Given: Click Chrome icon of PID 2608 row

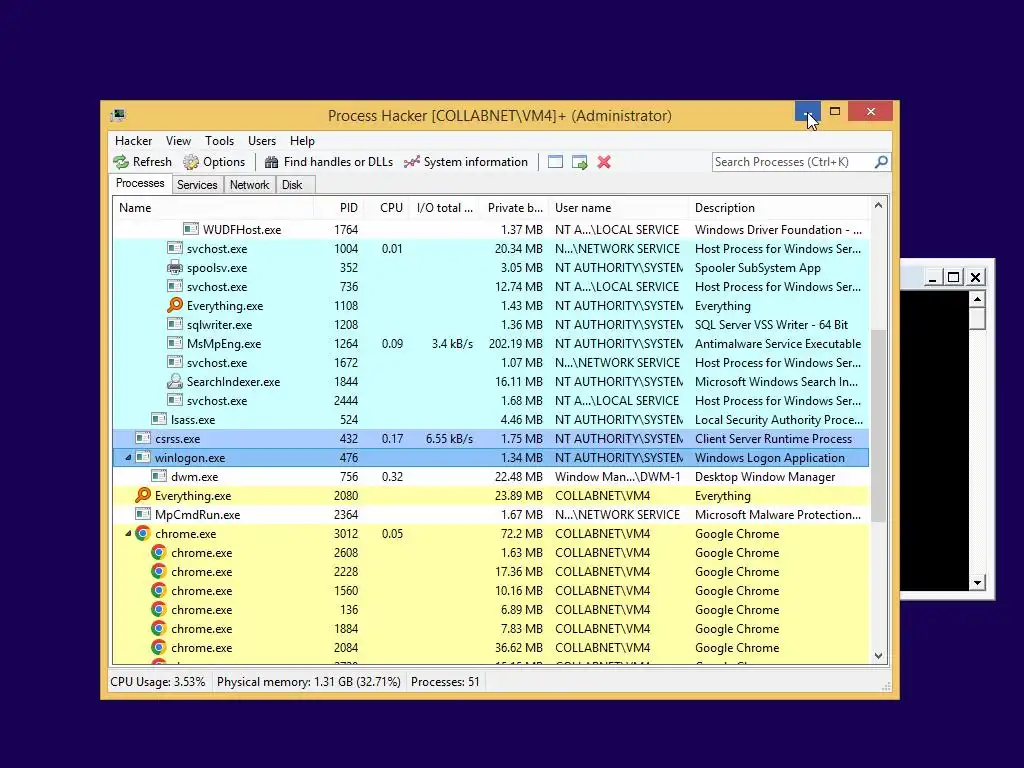Looking at the screenshot, I should pos(159,552).
